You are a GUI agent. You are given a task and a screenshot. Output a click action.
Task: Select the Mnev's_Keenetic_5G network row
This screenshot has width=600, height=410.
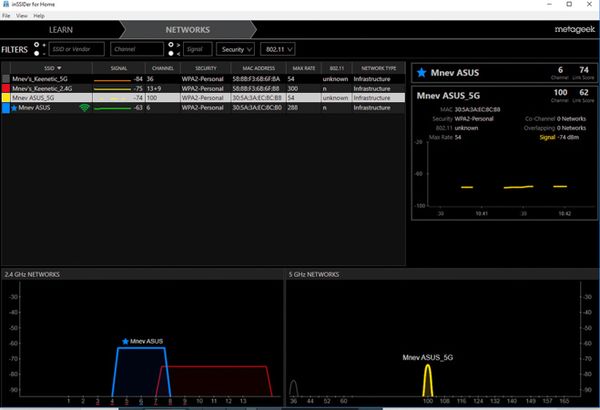(203, 79)
